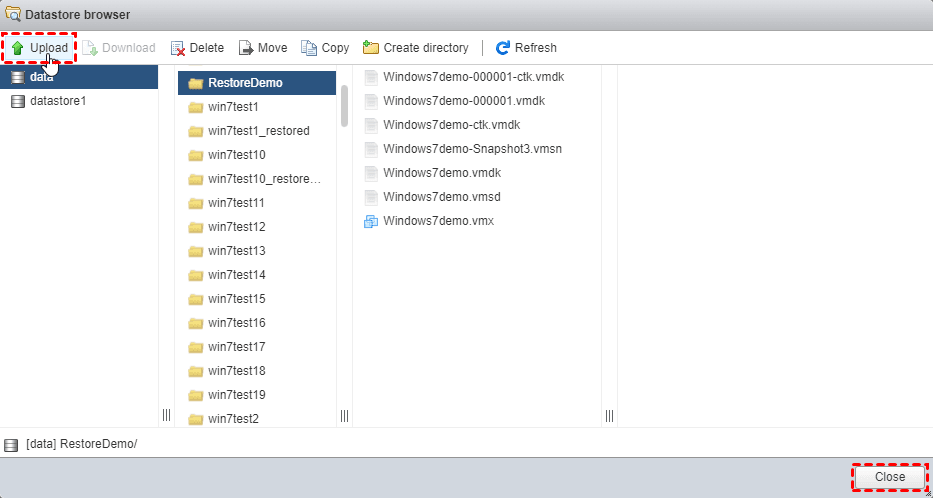This screenshot has height=498, width=933.
Task: Open the win7test15 folder
Action: [x=236, y=299]
